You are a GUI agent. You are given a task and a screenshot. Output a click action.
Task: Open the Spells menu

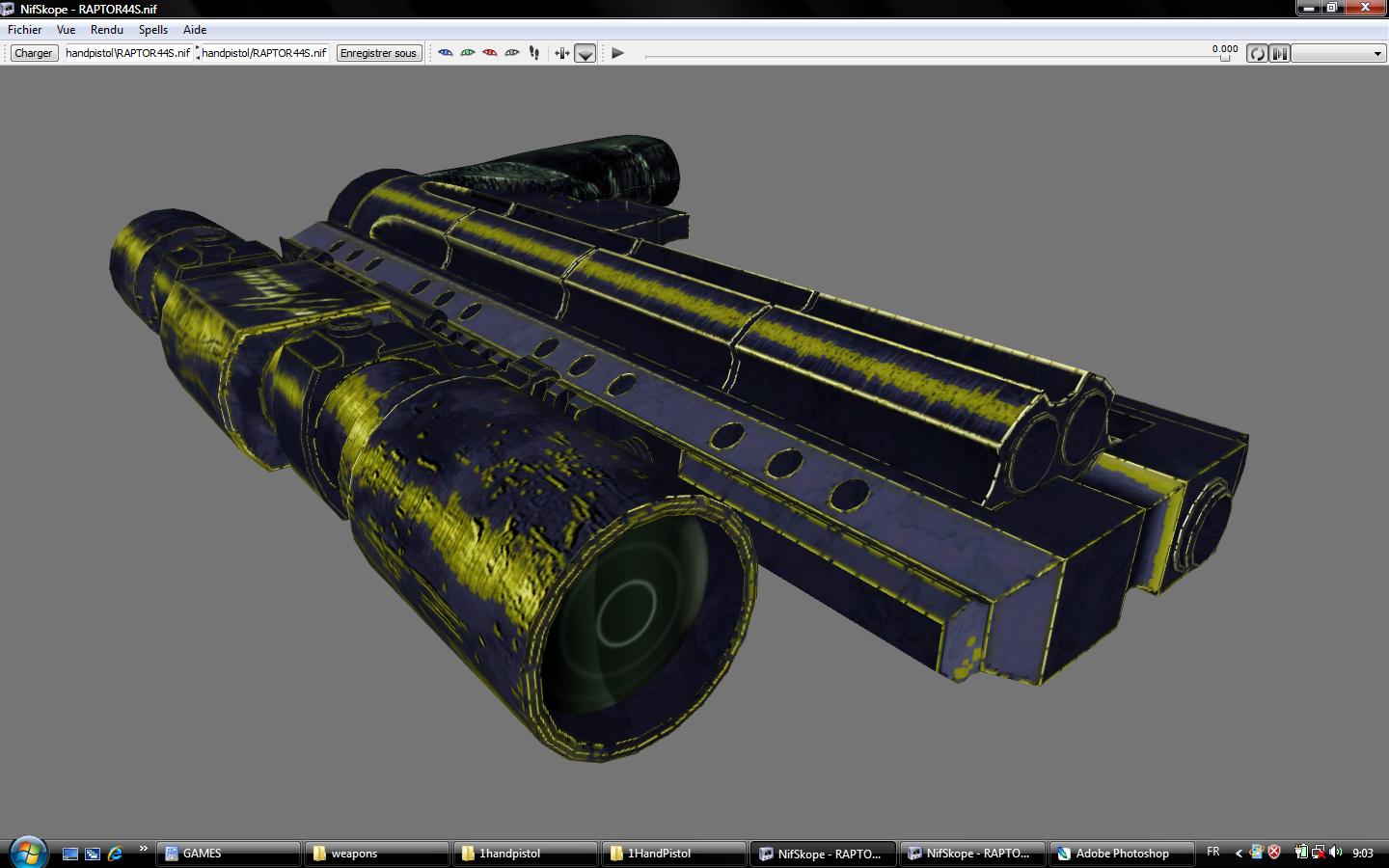(153, 30)
